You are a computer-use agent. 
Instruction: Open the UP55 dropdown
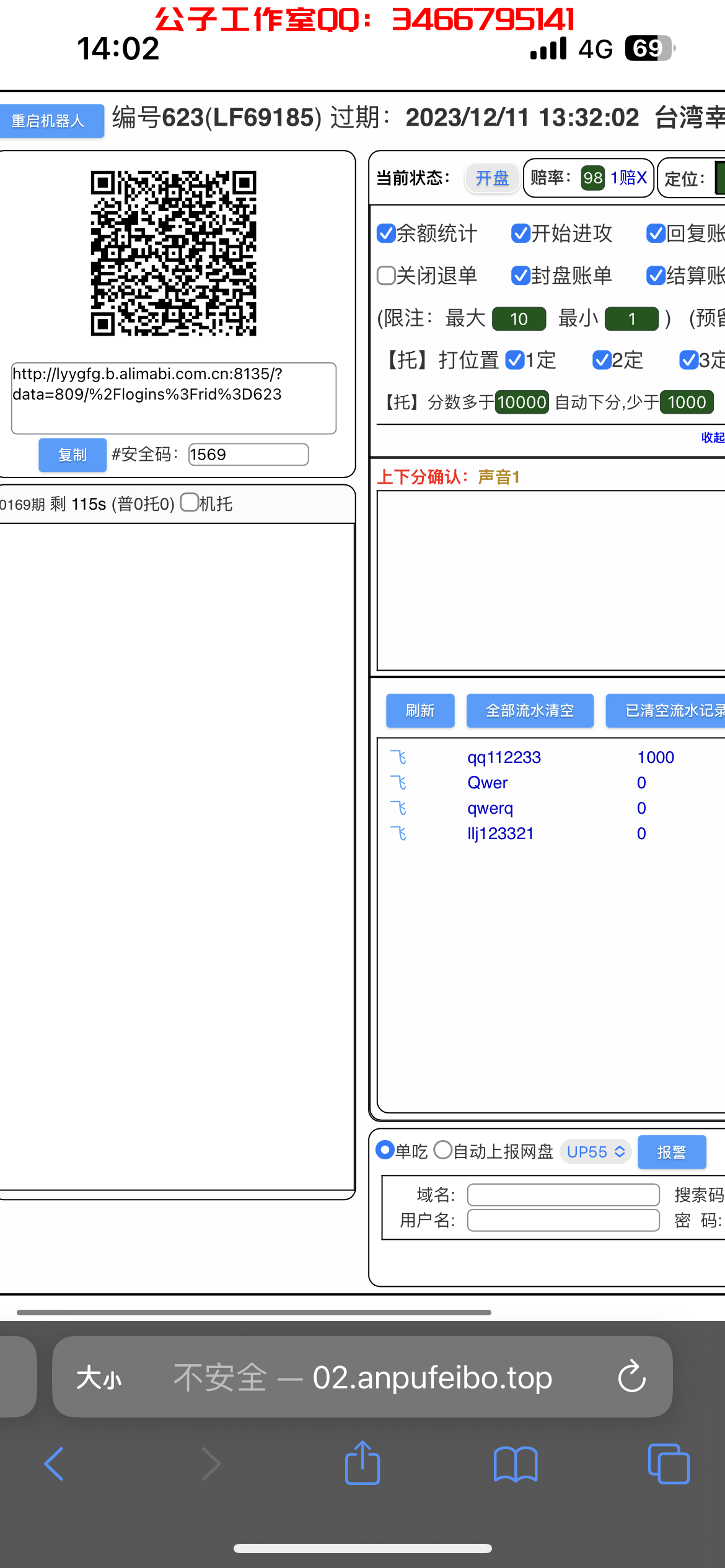pyautogui.click(x=595, y=1152)
